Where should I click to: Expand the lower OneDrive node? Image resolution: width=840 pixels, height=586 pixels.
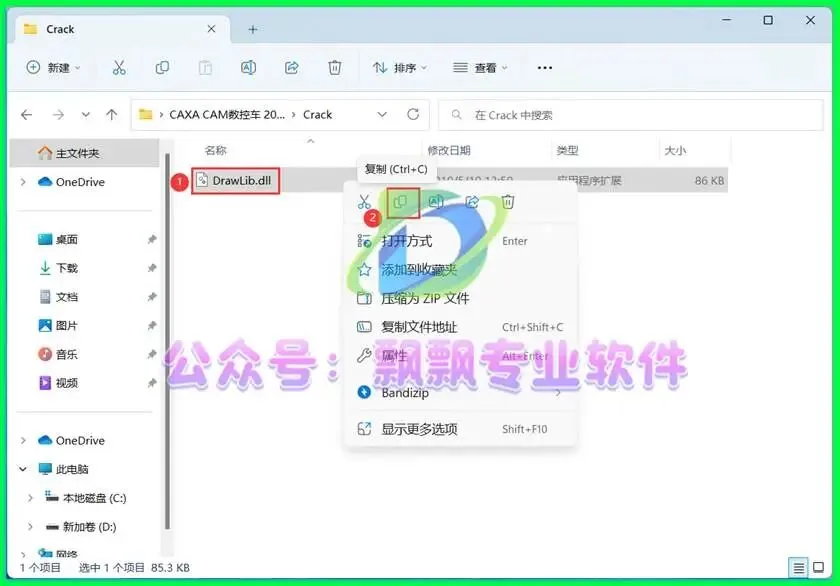[x=23, y=440]
